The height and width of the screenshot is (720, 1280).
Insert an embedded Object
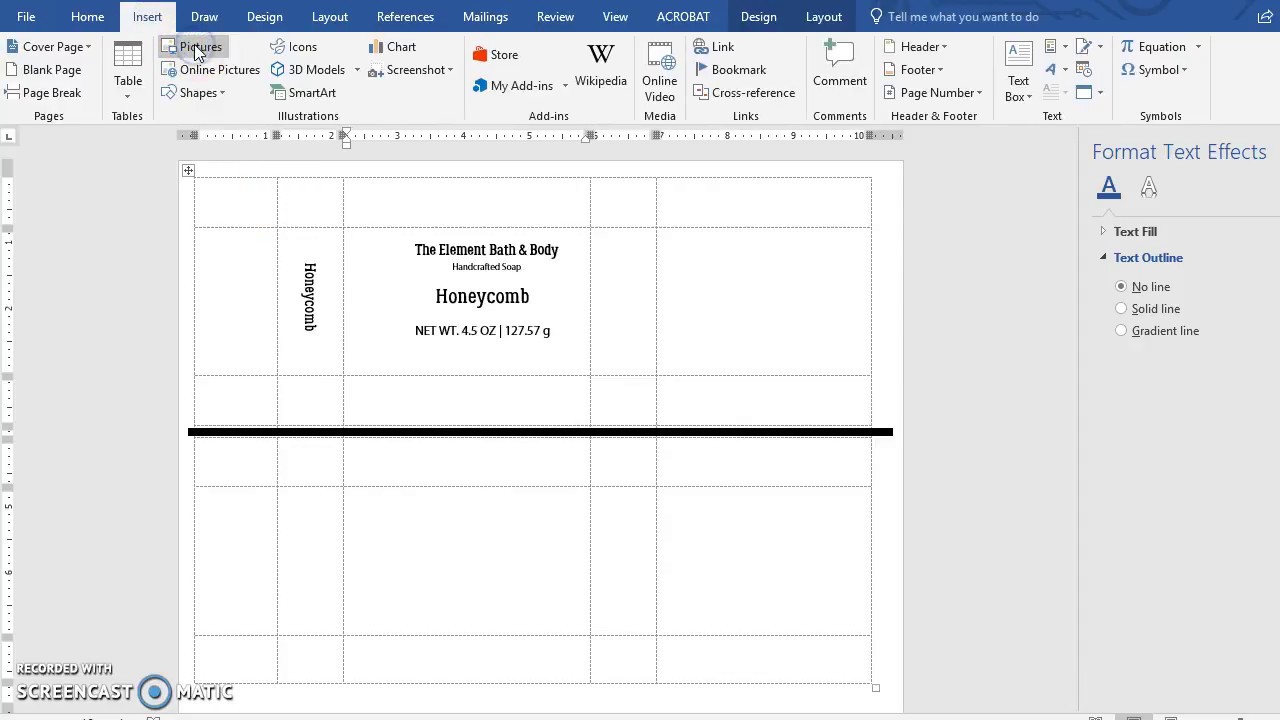(x=1084, y=93)
